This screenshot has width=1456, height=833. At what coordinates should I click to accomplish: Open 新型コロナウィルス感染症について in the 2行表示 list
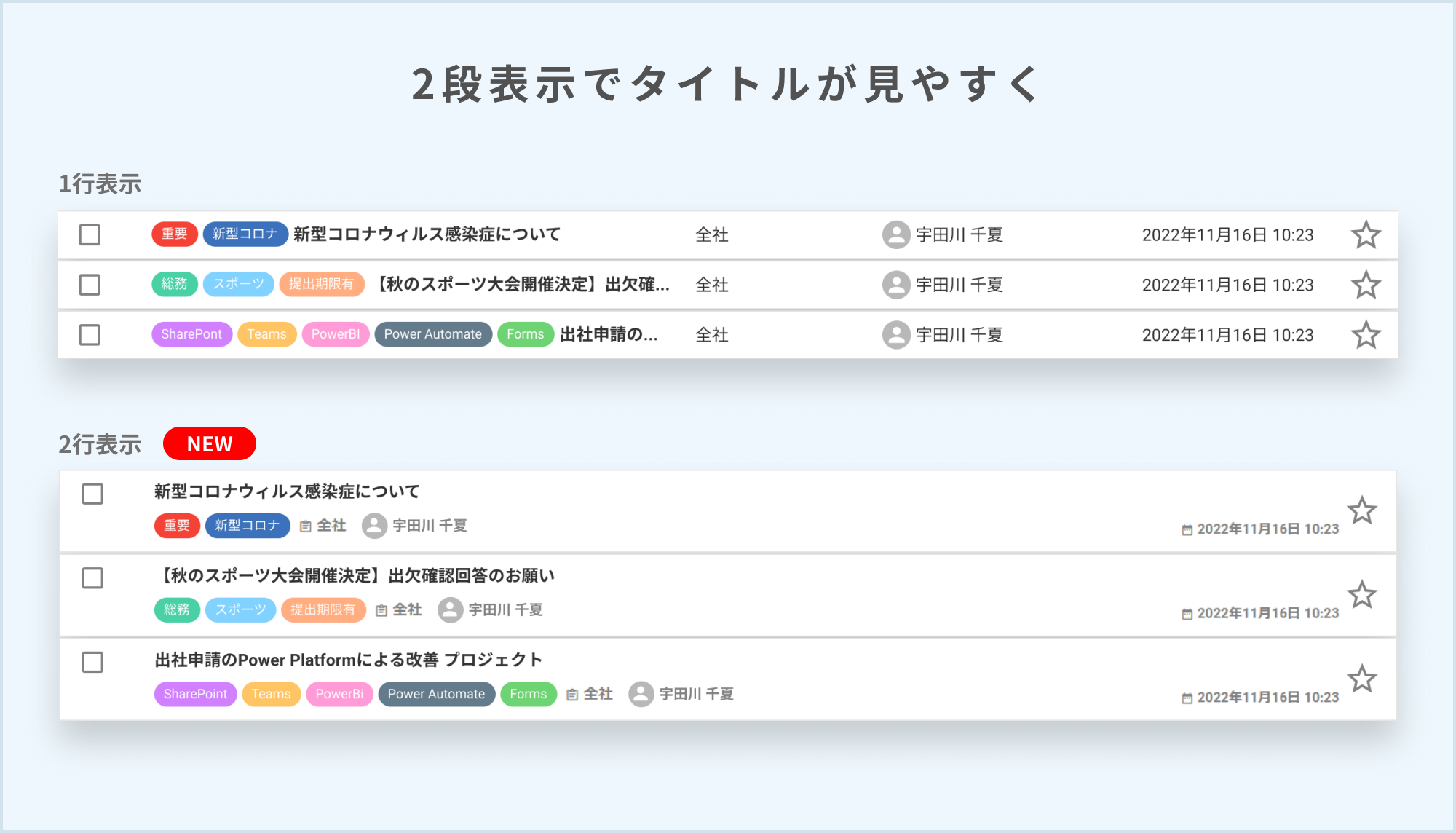[x=287, y=491]
